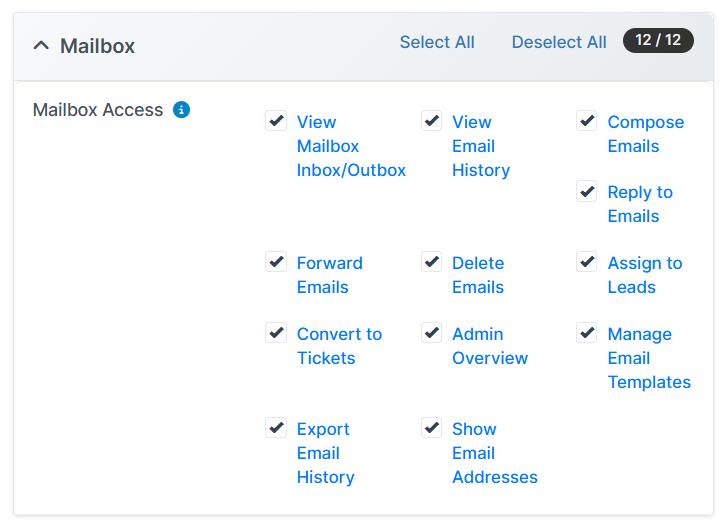
Task: Click the Show Email Addresses label text
Action: [x=494, y=453]
